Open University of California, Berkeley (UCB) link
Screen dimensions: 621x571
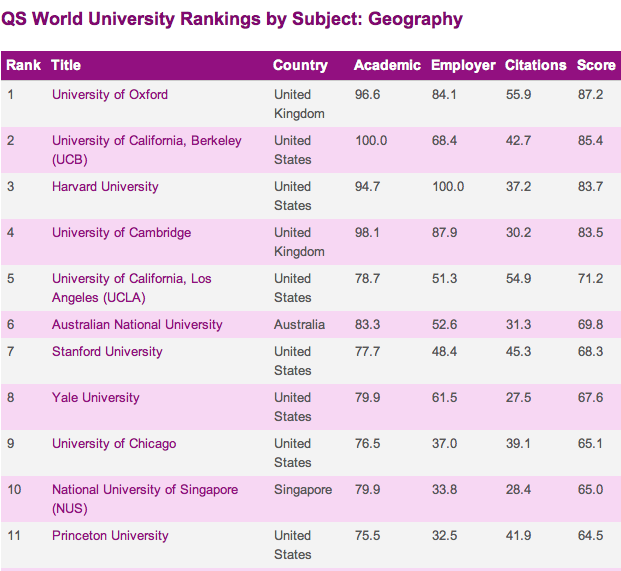(147, 150)
